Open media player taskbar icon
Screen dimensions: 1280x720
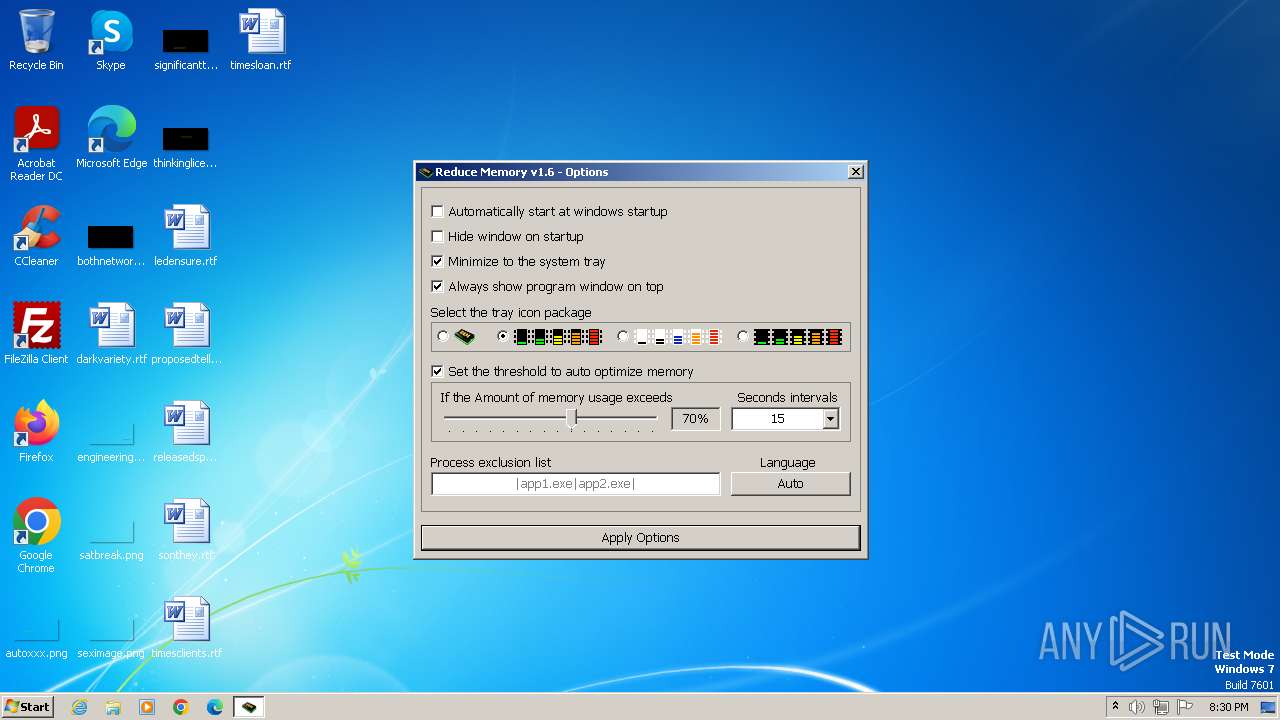[147, 707]
